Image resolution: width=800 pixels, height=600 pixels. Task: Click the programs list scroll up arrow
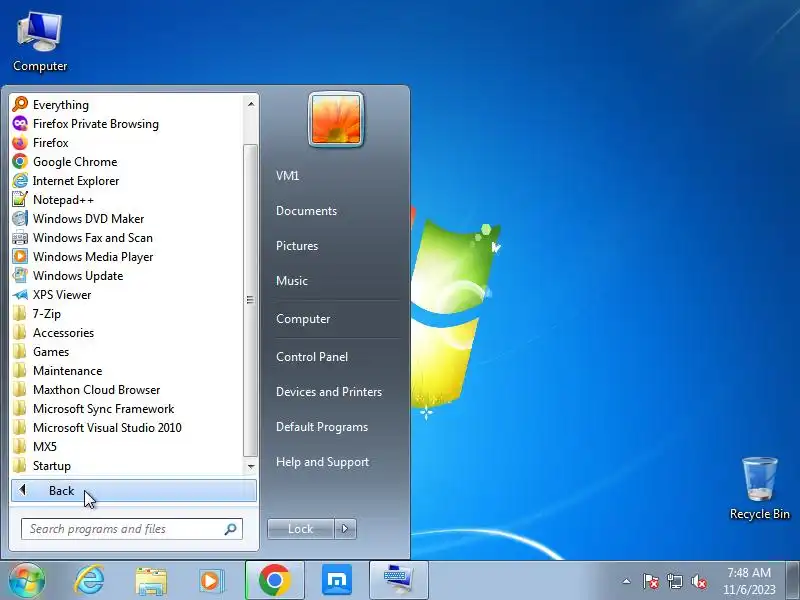click(251, 104)
